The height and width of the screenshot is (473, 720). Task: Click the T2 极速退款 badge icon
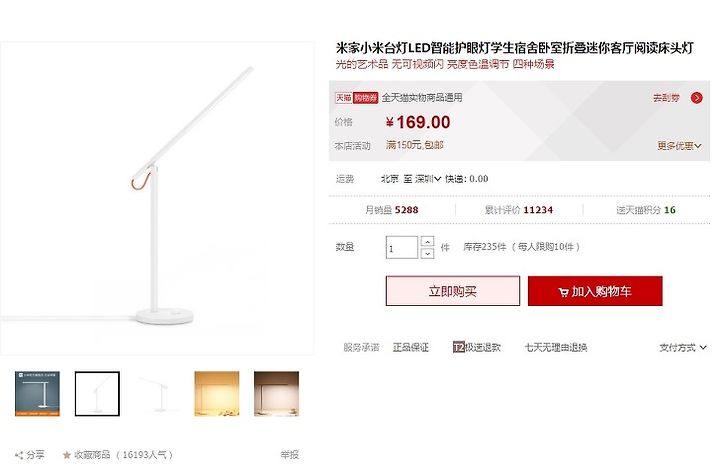[458, 347]
